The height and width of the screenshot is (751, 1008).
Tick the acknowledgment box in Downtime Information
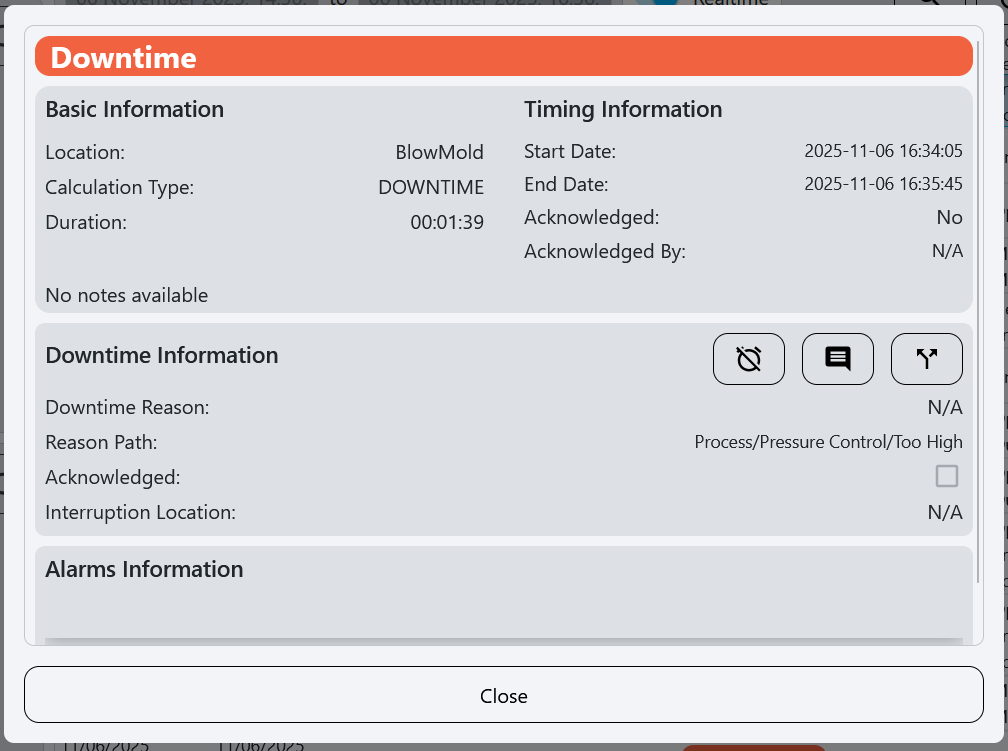(946, 476)
